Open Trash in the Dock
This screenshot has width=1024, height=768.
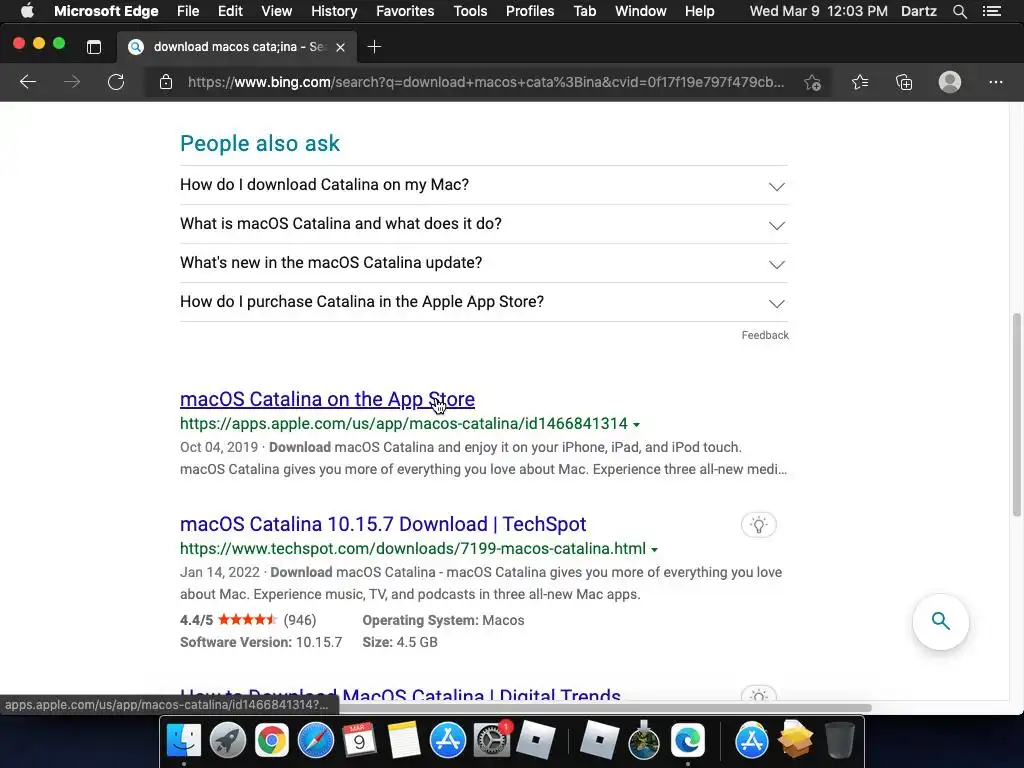[839, 741]
